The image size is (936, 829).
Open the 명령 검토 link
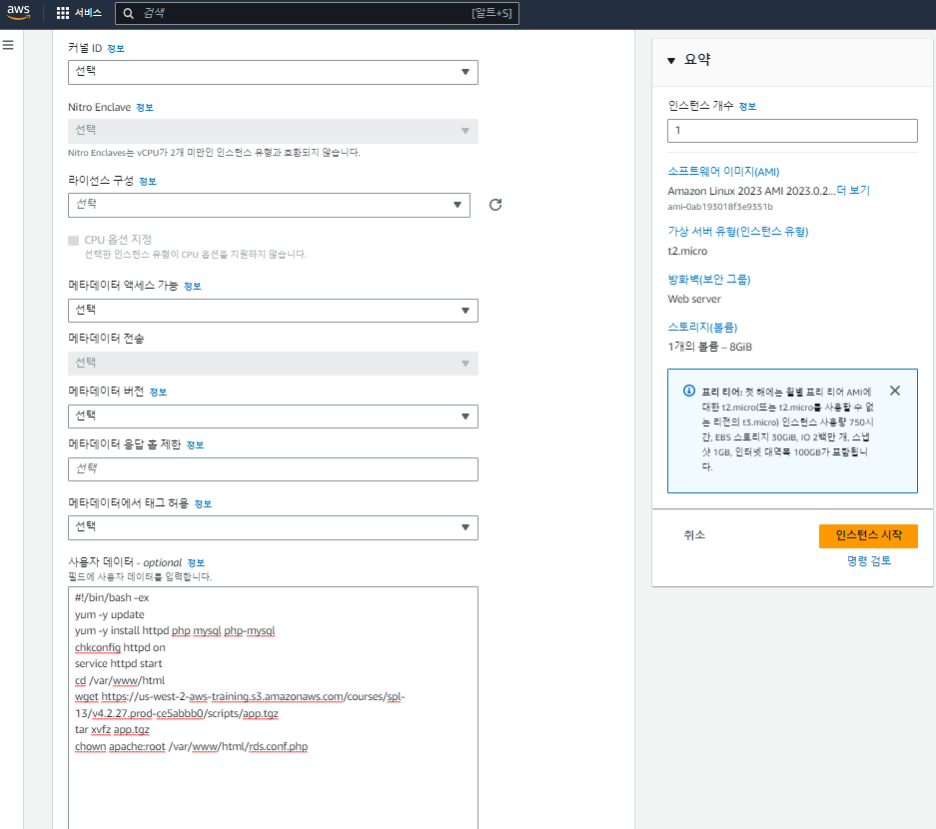(x=869, y=560)
